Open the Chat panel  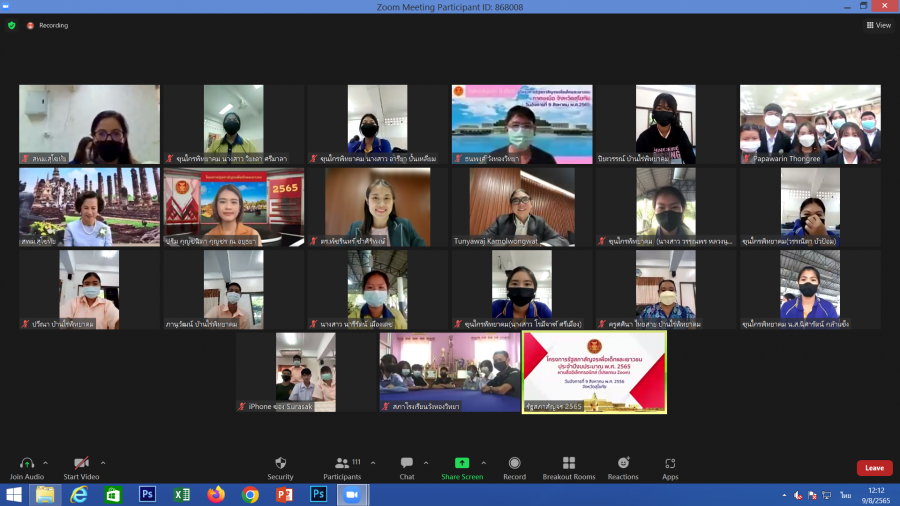(x=406, y=464)
